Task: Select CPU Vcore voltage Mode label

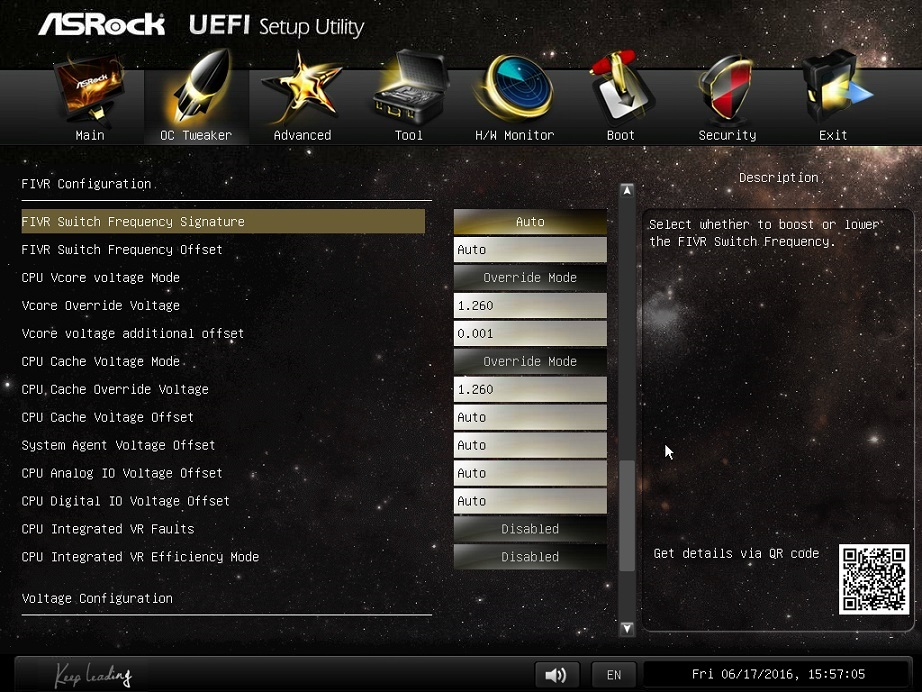Action: pos(101,278)
